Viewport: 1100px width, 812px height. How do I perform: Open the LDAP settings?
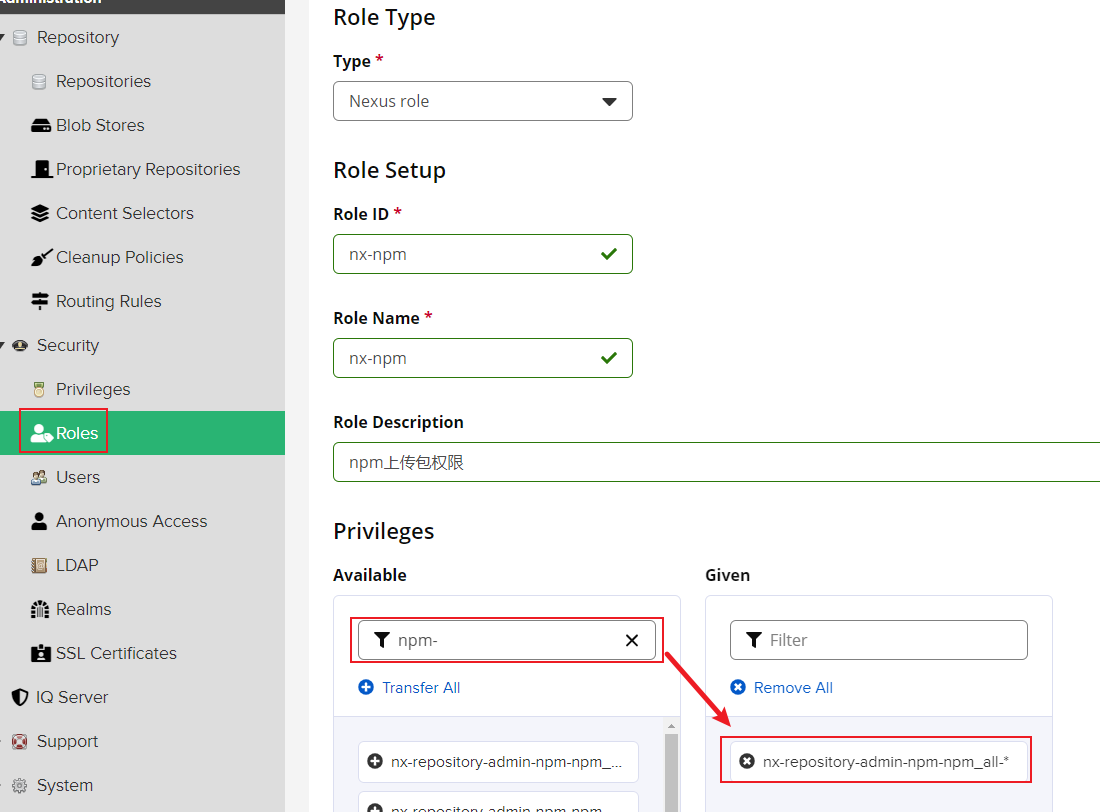point(77,565)
